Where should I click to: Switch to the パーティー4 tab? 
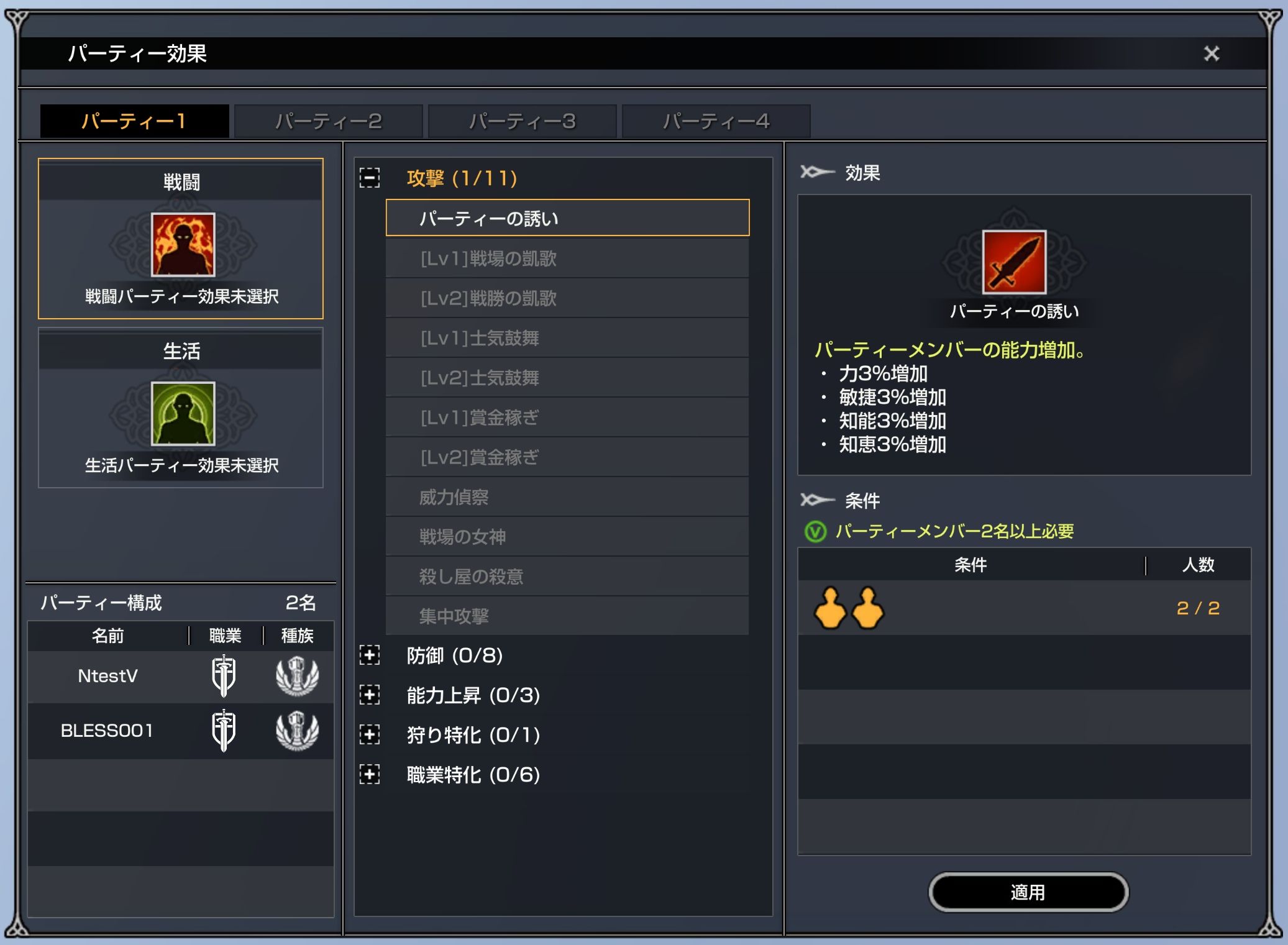pos(716,121)
